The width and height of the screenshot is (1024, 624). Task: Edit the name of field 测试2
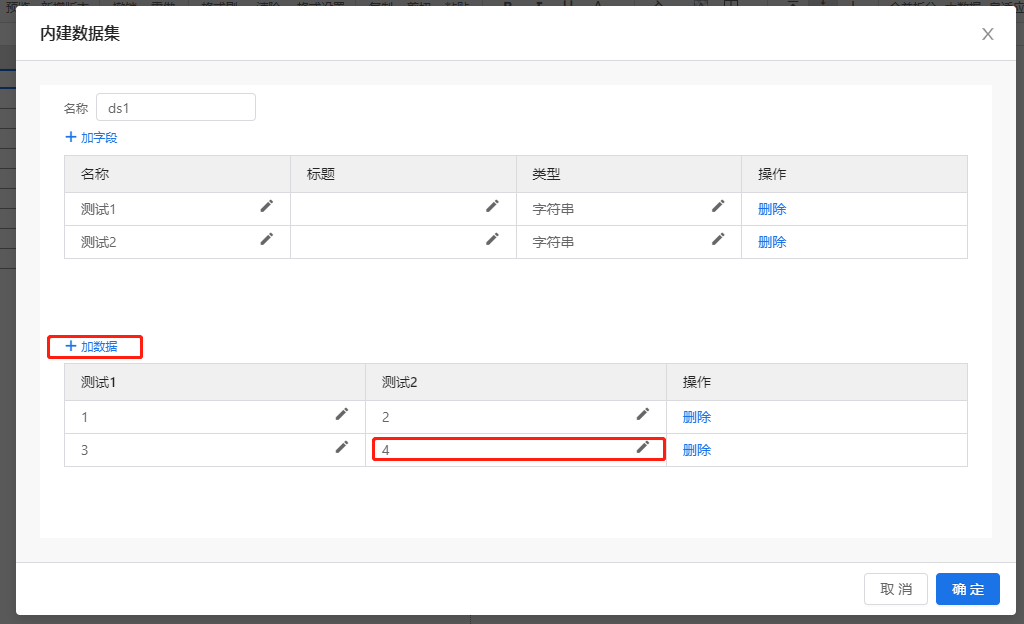click(x=266, y=240)
